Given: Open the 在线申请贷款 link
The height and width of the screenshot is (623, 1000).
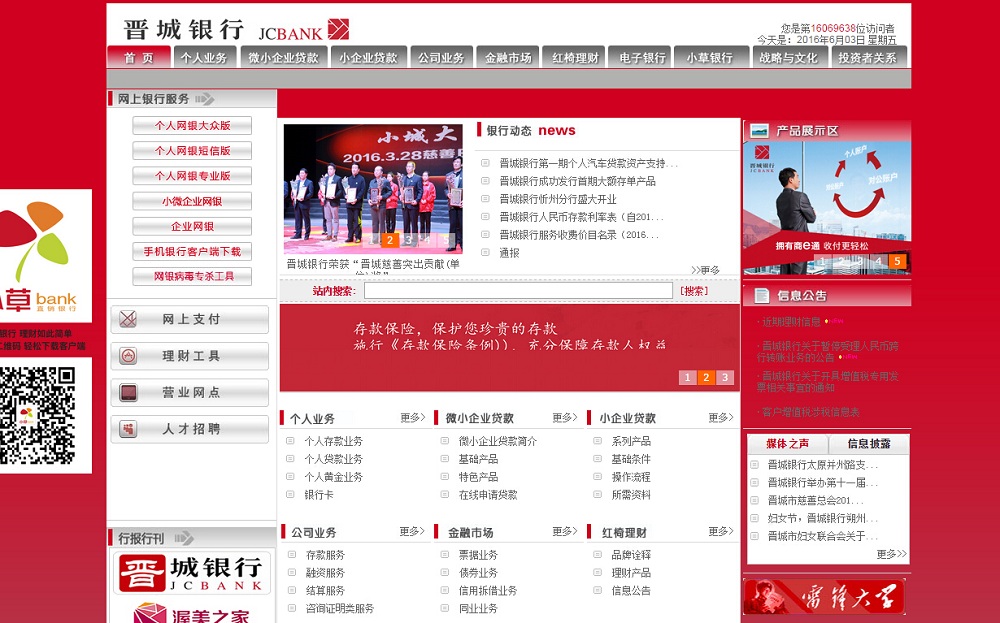Looking at the screenshot, I should pyautogui.click(x=488, y=495).
